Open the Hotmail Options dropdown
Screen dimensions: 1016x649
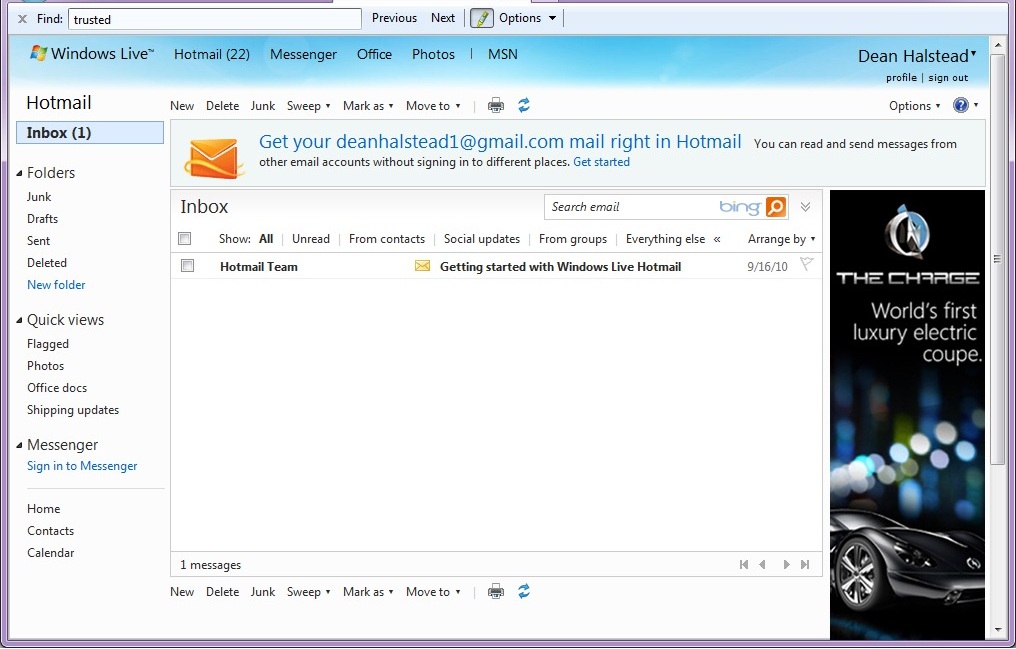point(914,106)
